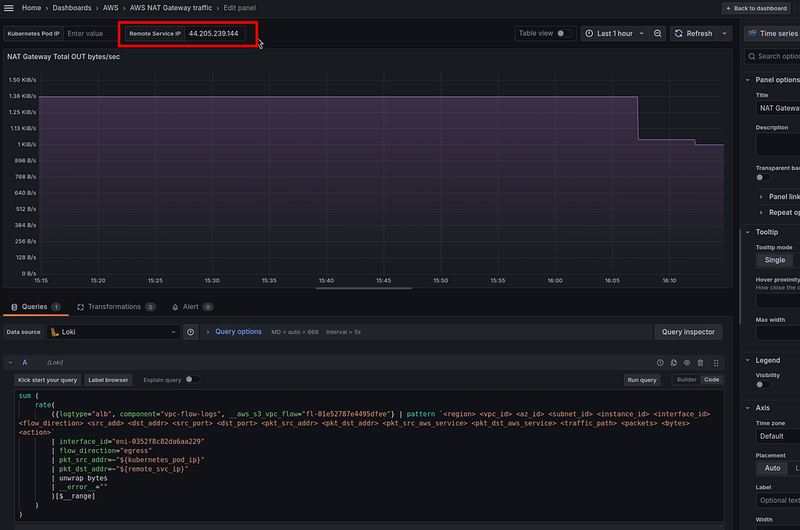Switch query editor to Code mode
The height and width of the screenshot is (530, 800).
(x=711, y=380)
